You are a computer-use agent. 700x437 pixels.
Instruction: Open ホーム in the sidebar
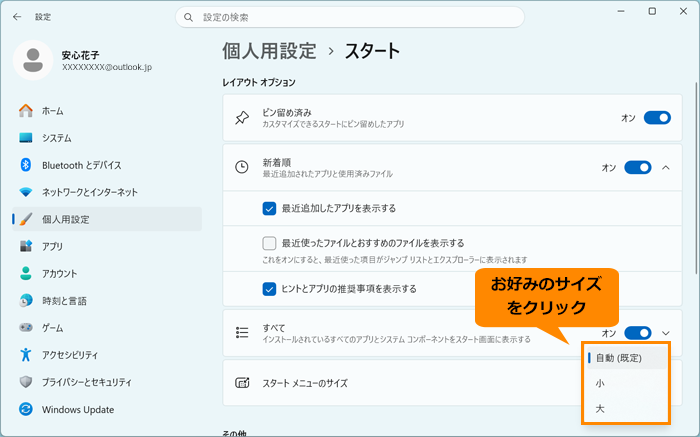tap(107, 111)
